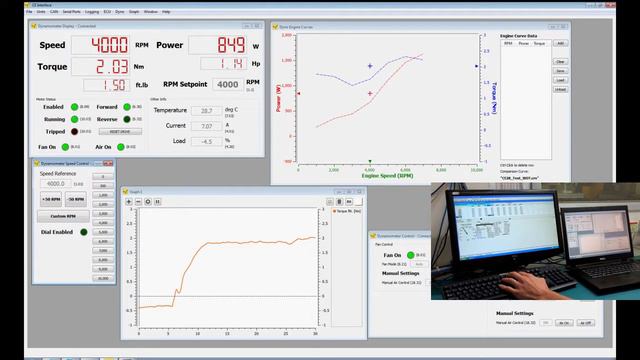The width and height of the screenshot is (640, 360).
Task: Increase speed with +50 RPM button
Action: 51,199
